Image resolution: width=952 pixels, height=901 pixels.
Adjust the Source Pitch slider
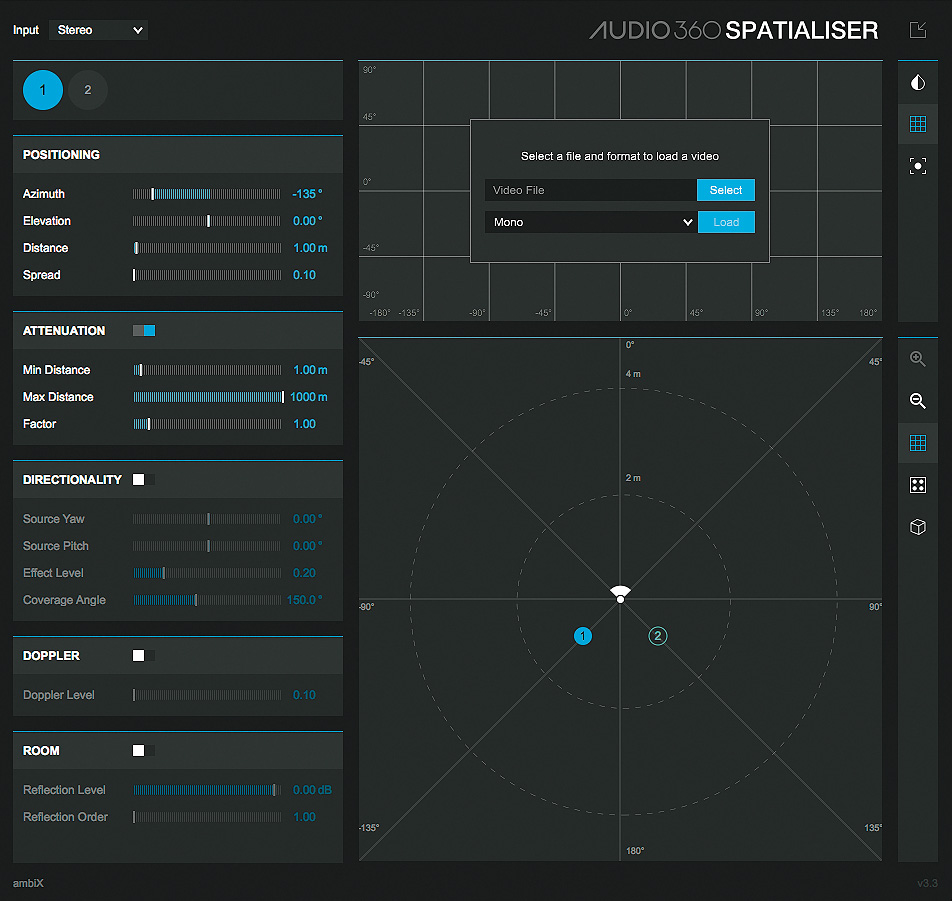(207, 546)
